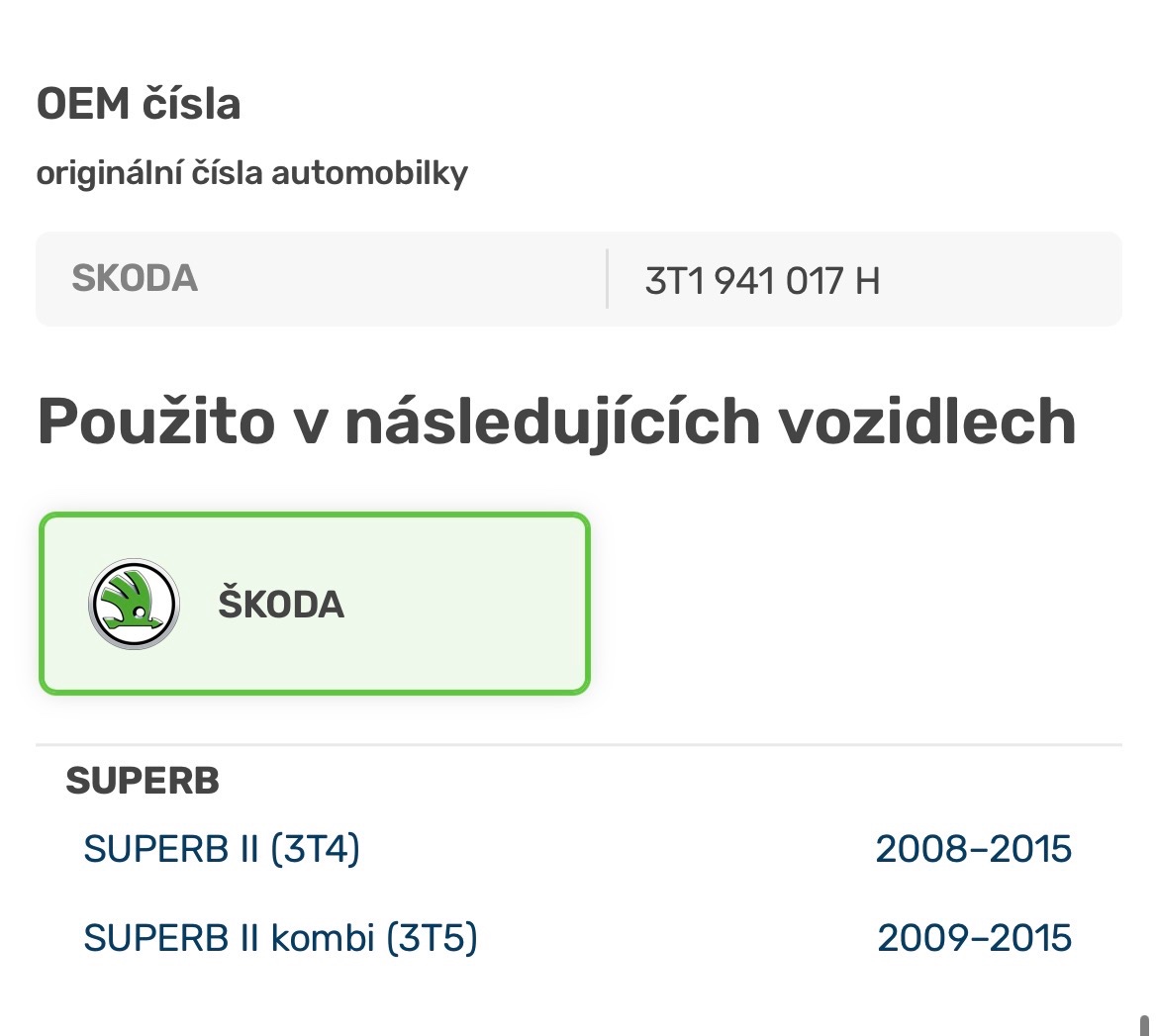The width and height of the screenshot is (1158, 1036).
Task: Select the year range 2008–2015
Action: [x=973, y=849]
